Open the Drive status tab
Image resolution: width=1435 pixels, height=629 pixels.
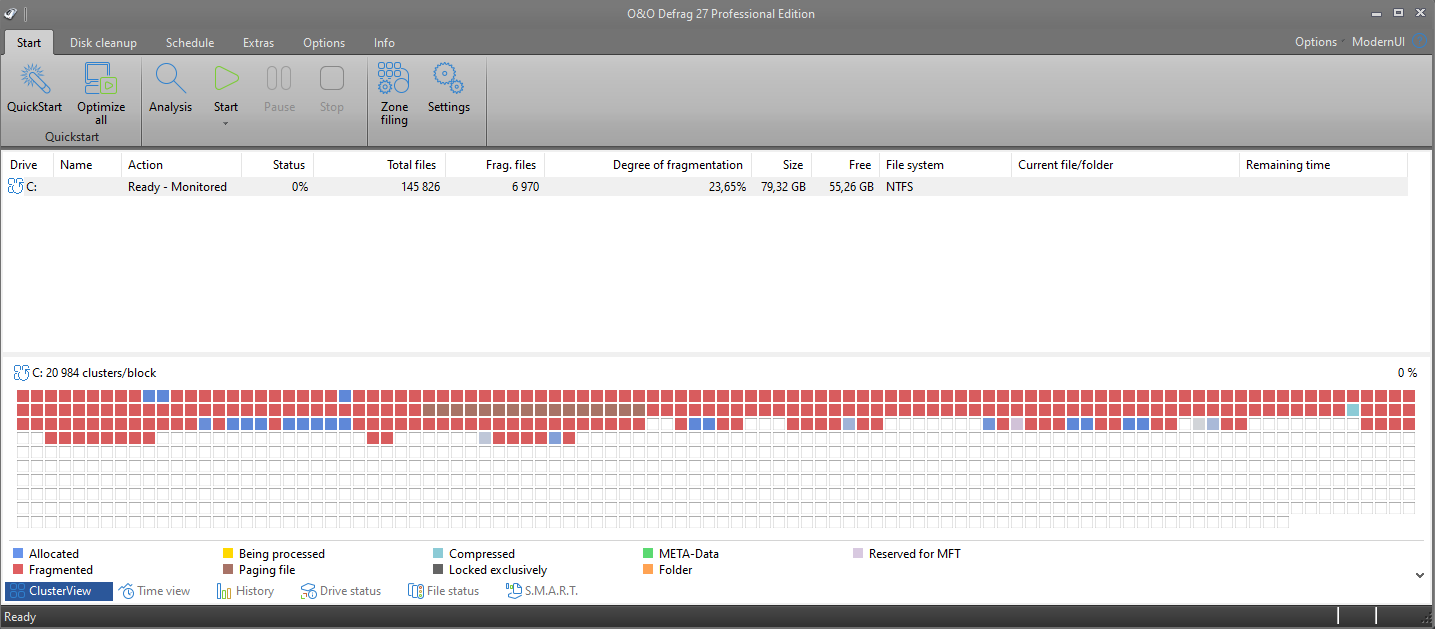pos(341,591)
